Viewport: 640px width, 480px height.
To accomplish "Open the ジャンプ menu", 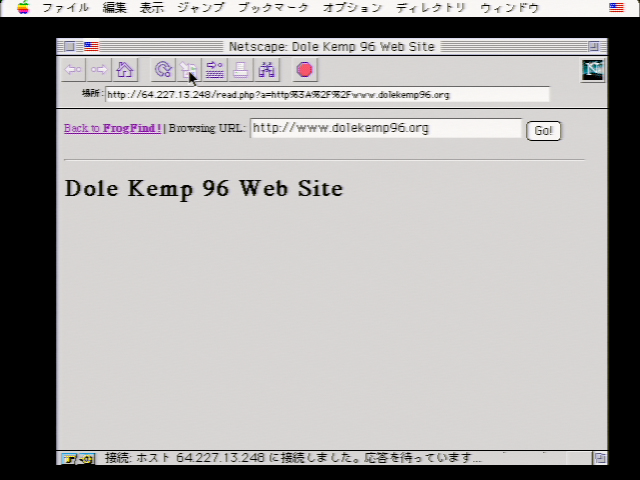I will tap(201, 8).
